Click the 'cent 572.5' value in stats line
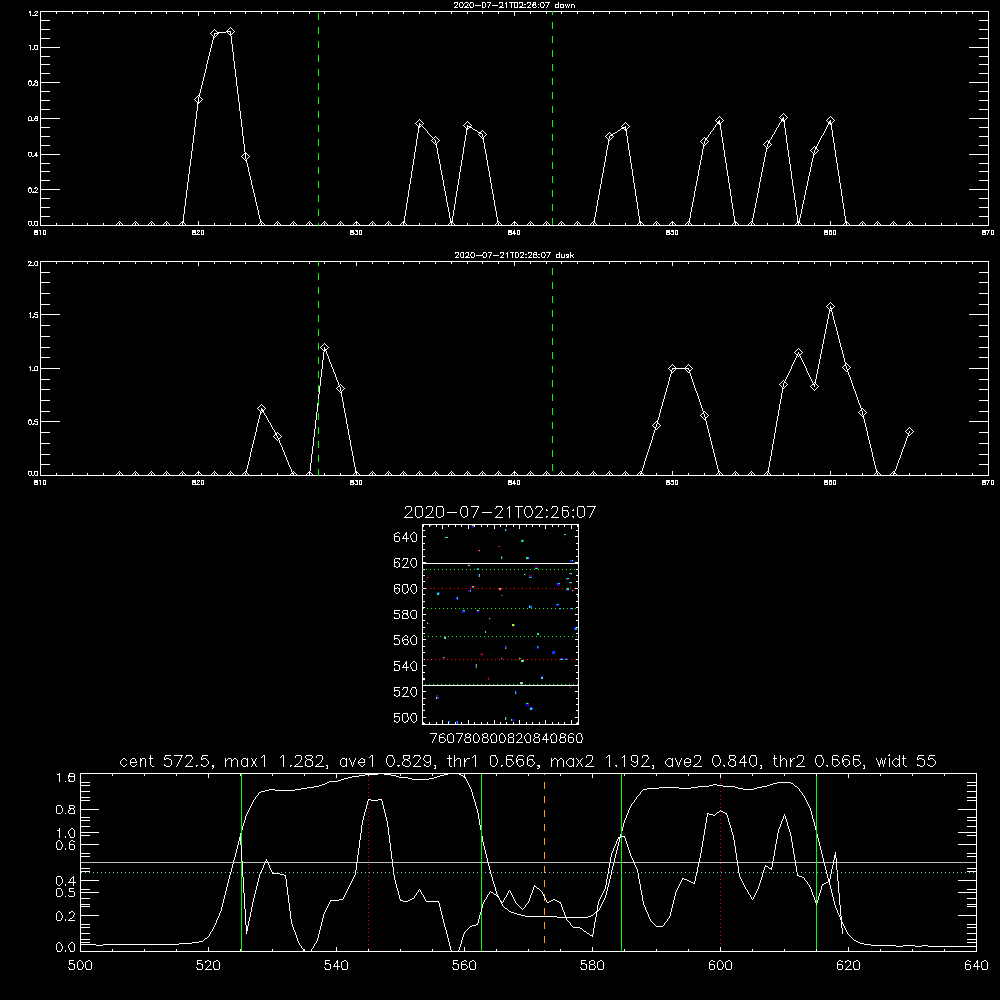 click(168, 761)
